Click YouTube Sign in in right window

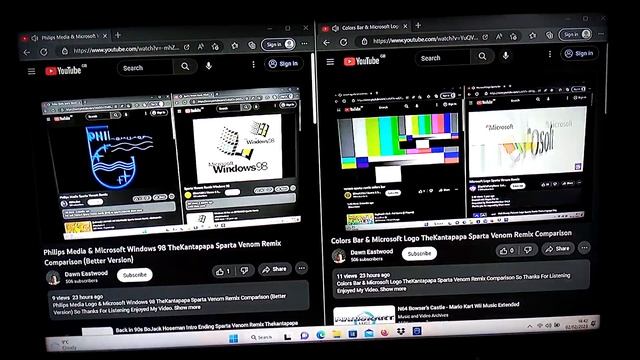[x=579, y=53]
